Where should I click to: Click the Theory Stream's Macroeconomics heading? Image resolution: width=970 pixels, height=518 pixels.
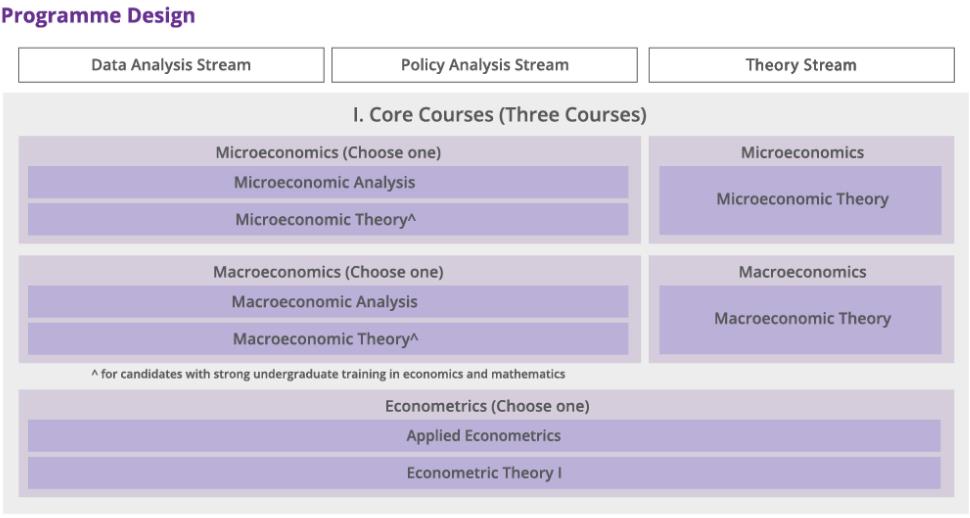tap(802, 271)
